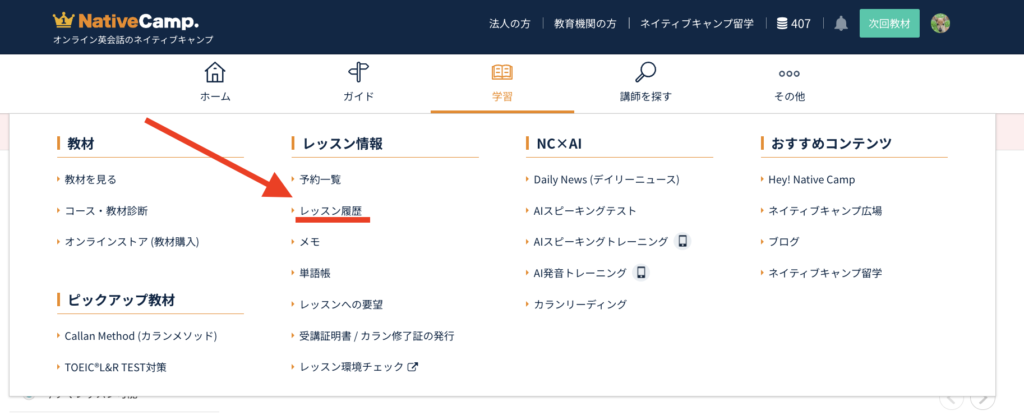Select the ホーム tab label
1024x415 pixels.
(x=215, y=97)
